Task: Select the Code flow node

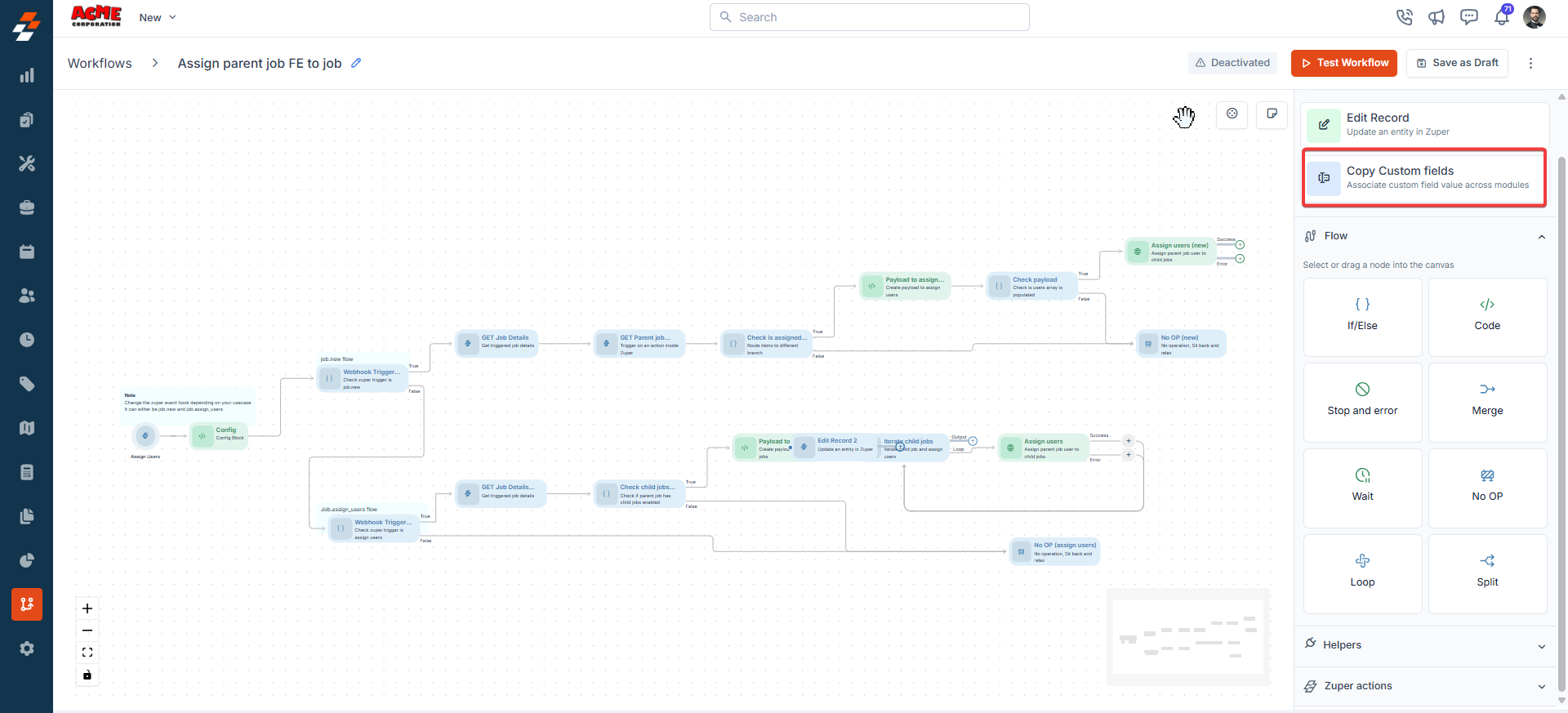Action: click(1487, 317)
